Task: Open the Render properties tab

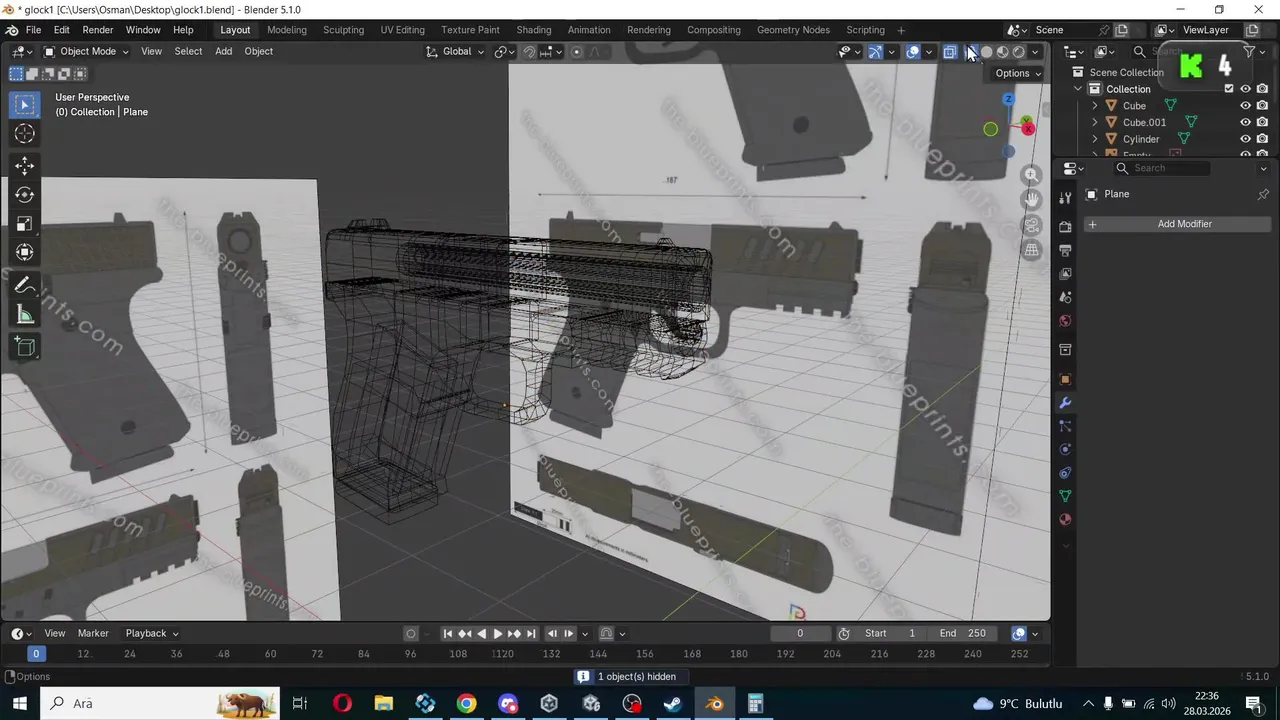Action: pyautogui.click(x=1065, y=227)
